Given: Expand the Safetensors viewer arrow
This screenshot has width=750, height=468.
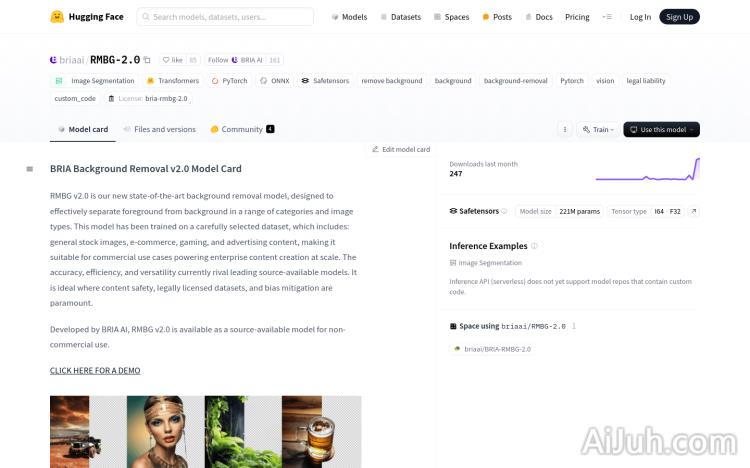Looking at the screenshot, I should 693,211.
